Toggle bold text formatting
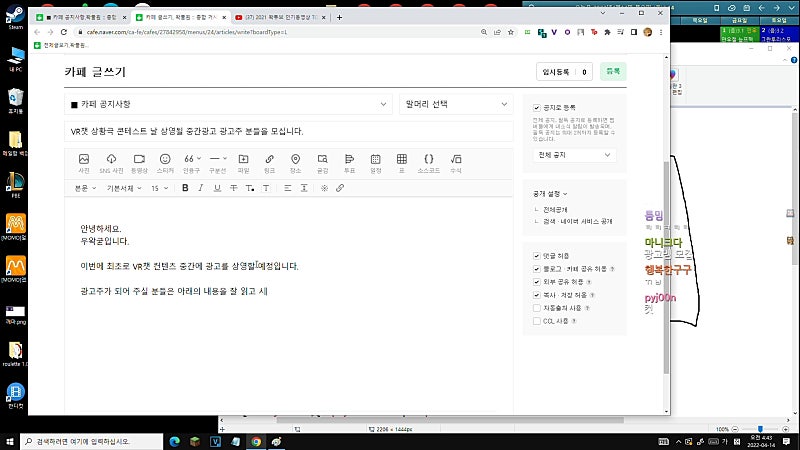The width and height of the screenshot is (800, 450). 185,188
